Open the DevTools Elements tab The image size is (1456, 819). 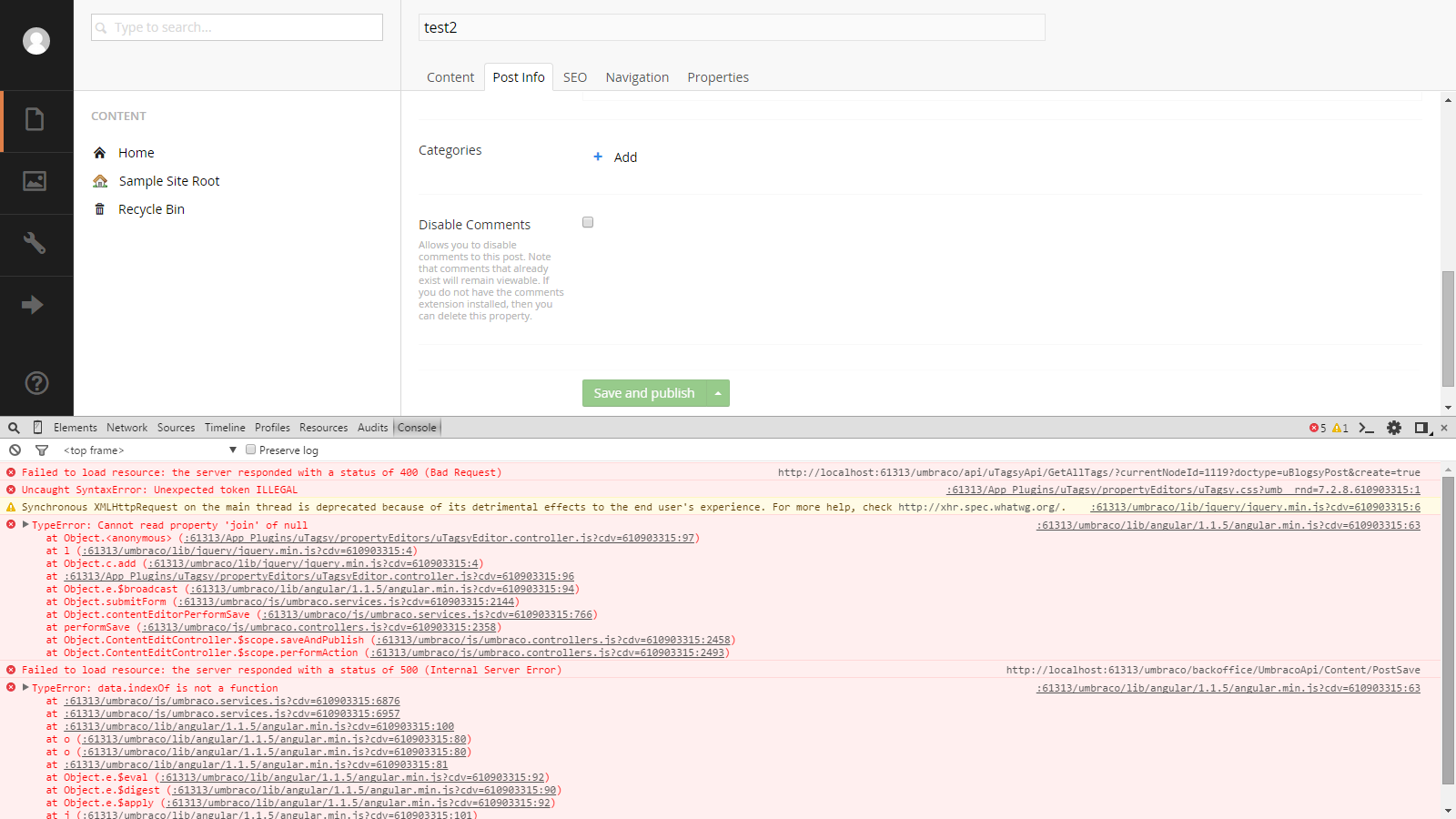(76, 428)
